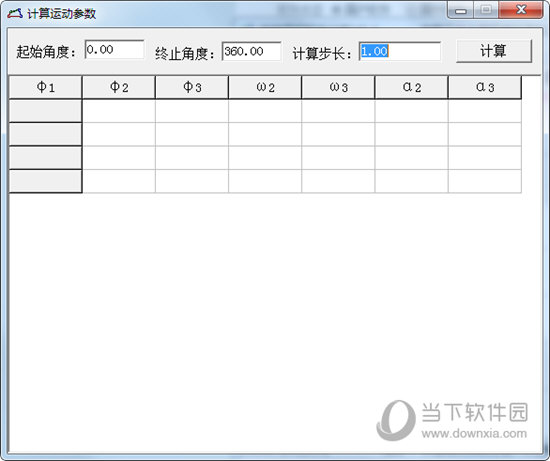
Task: Click the last row header under Φ1
Action: [46, 181]
